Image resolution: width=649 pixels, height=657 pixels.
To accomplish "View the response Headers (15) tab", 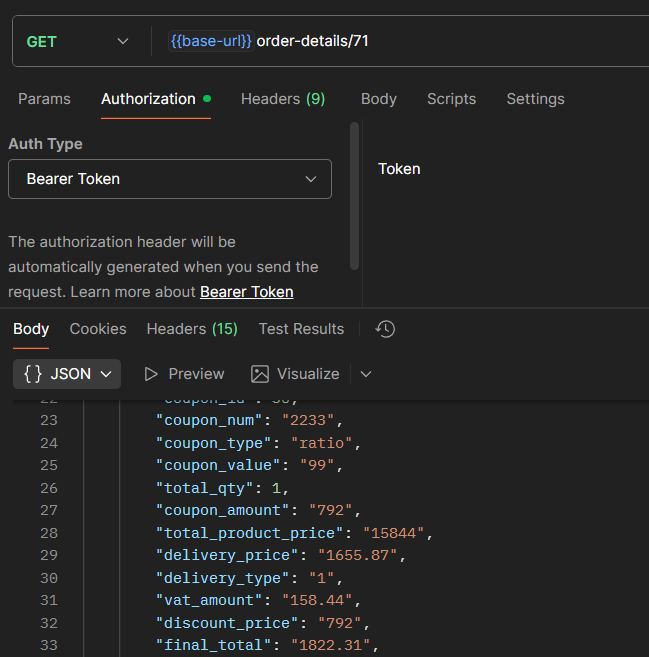I will [192, 329].
